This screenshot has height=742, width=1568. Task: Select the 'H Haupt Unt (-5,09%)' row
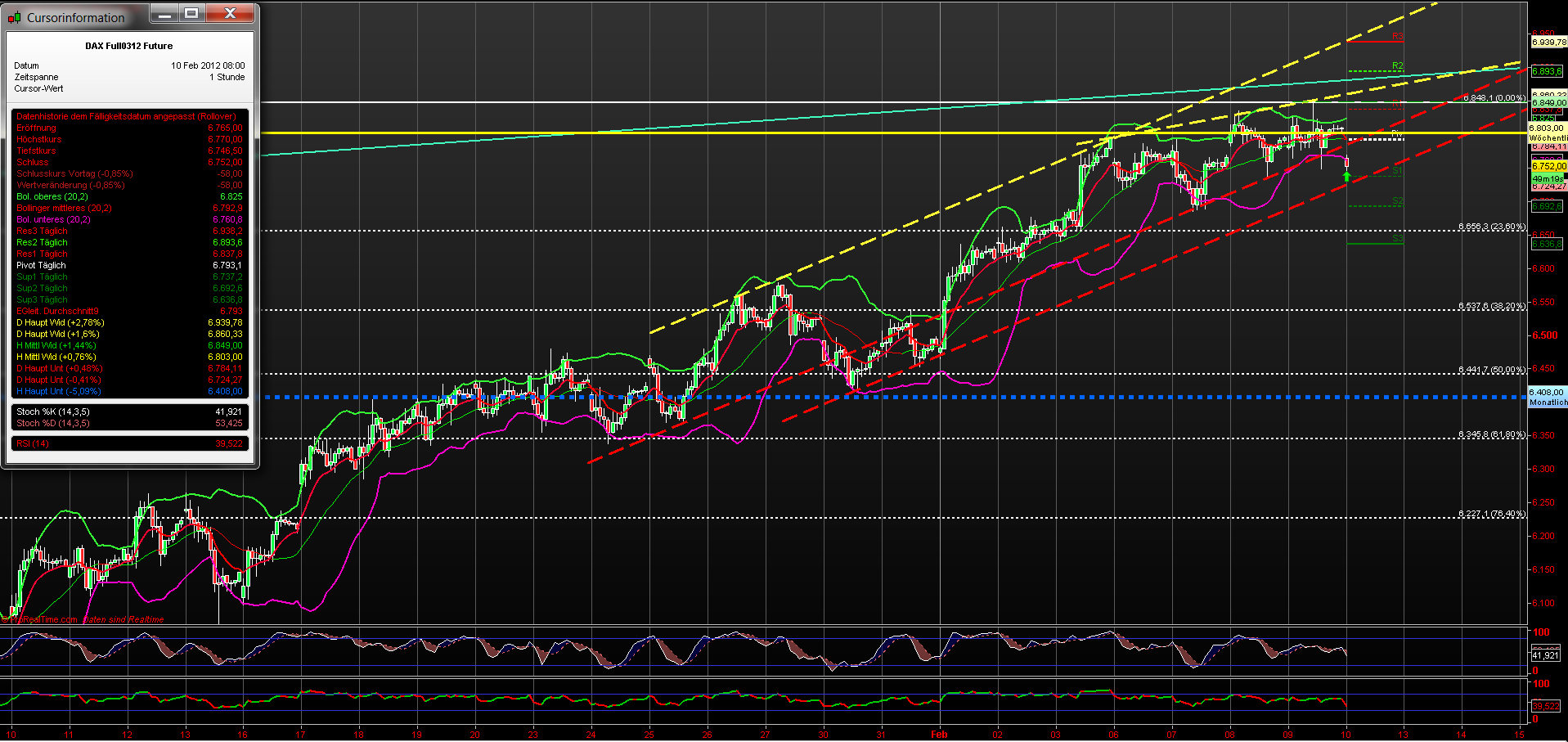pos(129,391)
